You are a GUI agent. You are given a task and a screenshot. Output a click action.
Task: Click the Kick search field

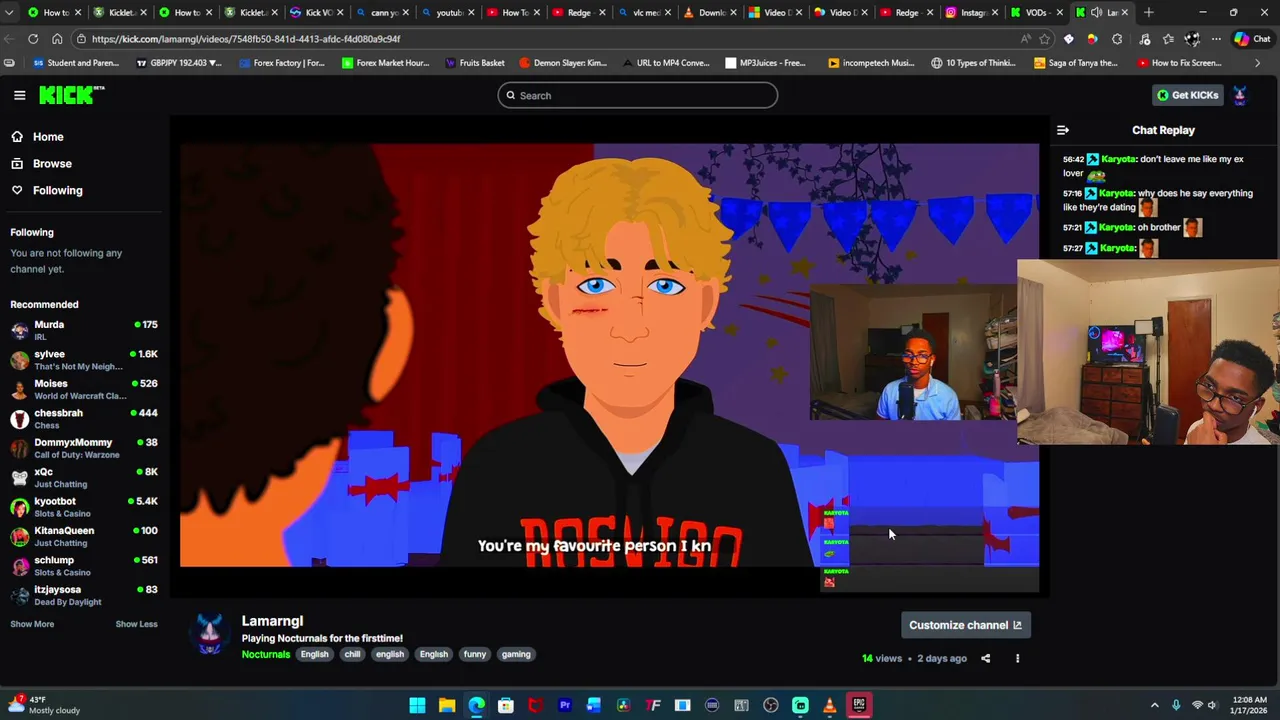pos(637,95)
